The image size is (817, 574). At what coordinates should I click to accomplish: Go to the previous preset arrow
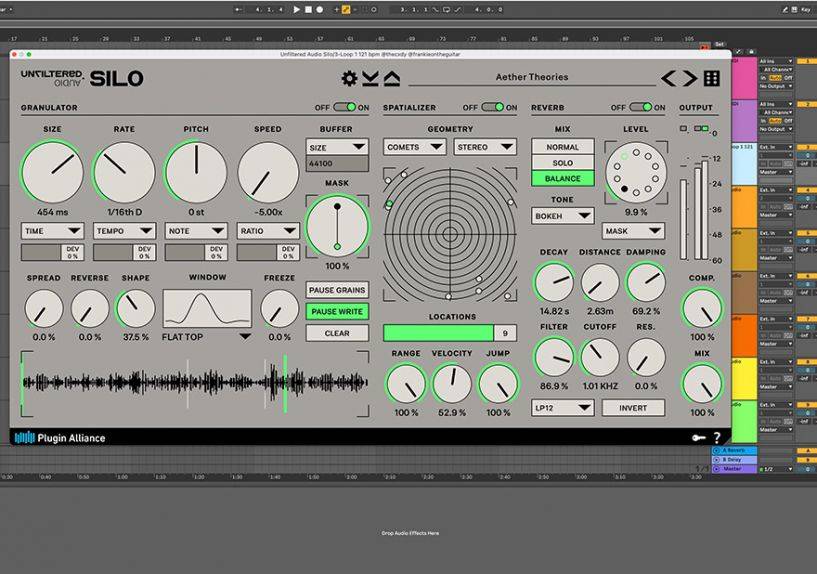(668, 78)
